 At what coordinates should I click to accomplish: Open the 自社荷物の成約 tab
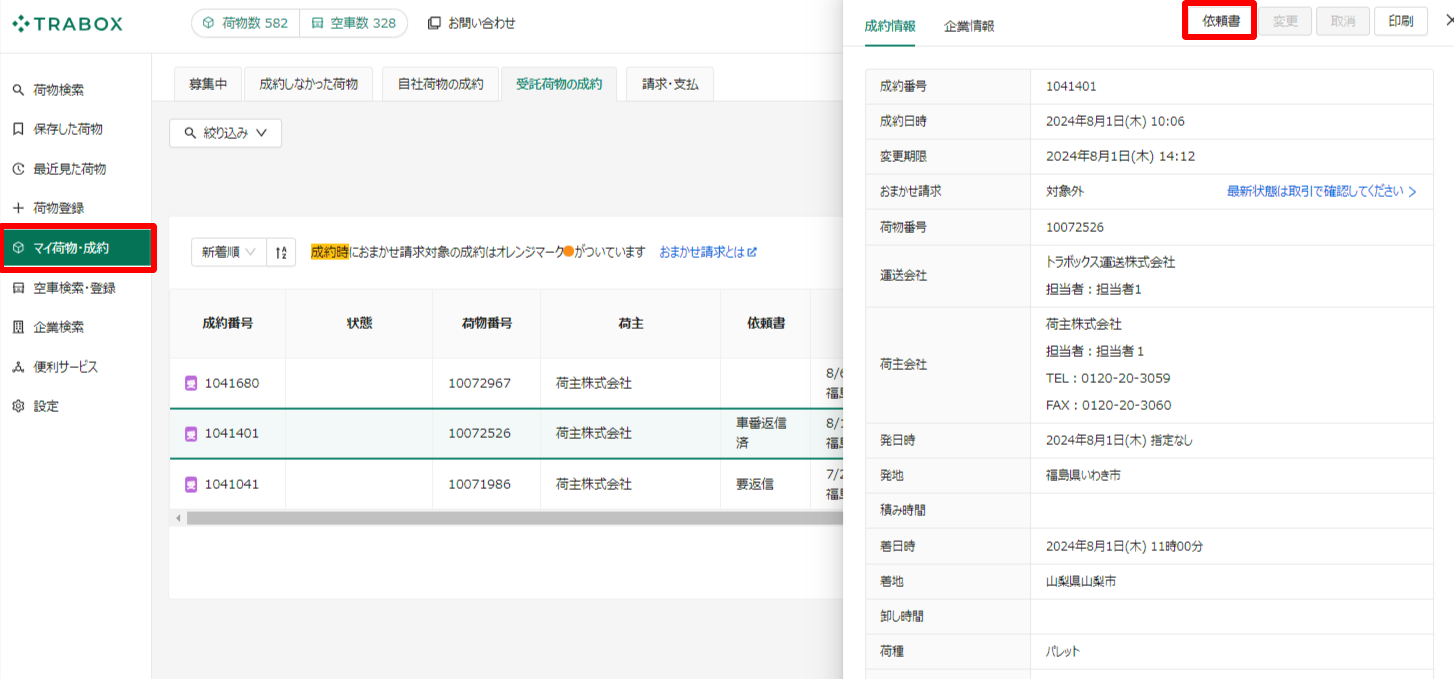coord(440,84)
